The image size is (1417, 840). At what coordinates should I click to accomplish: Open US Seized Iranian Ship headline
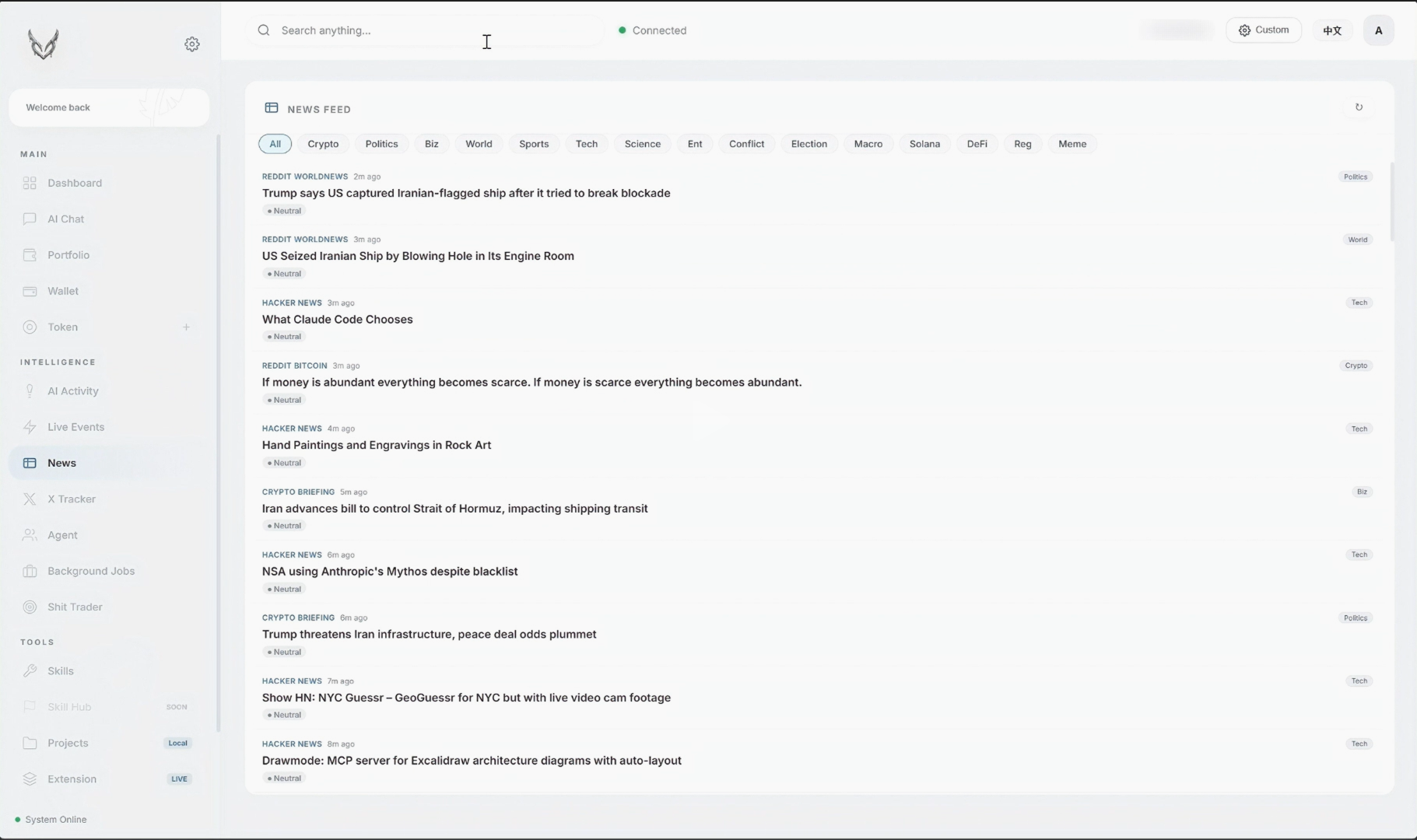[x=418, y=256]
